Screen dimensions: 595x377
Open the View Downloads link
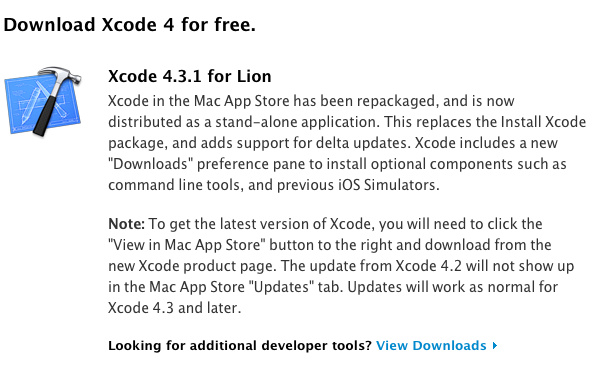431,346
